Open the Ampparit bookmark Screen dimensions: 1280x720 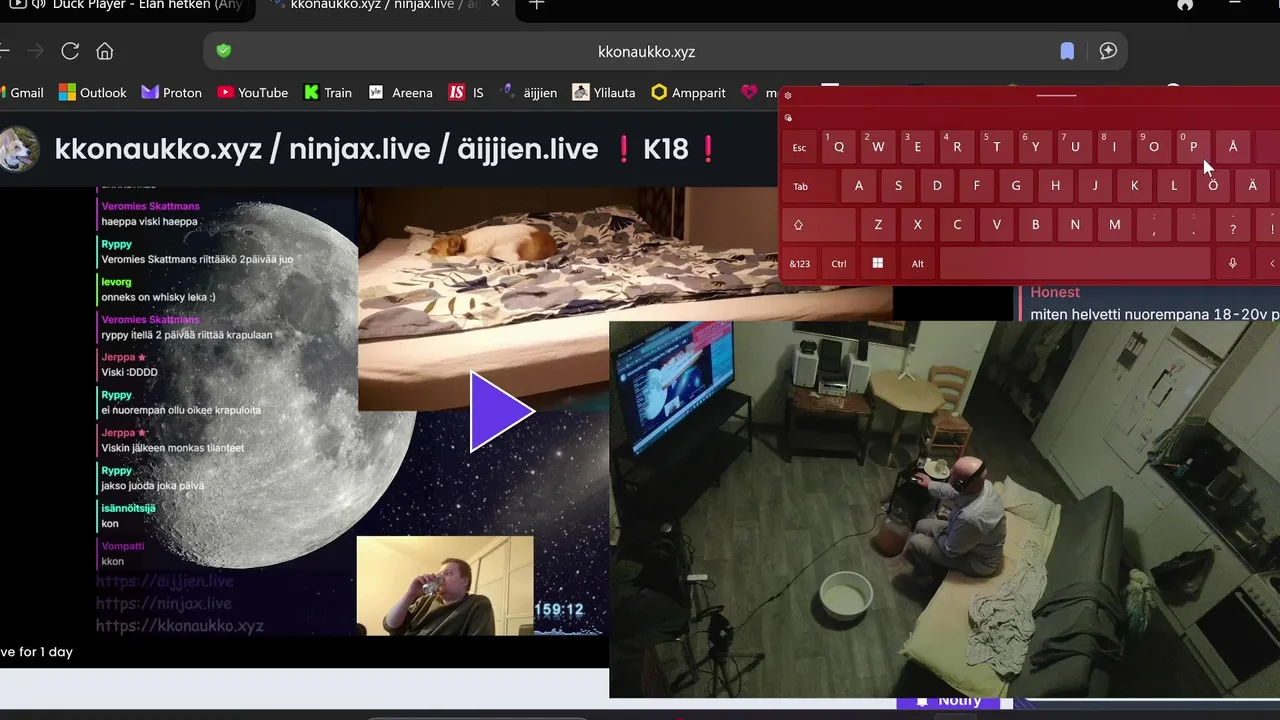689,92
